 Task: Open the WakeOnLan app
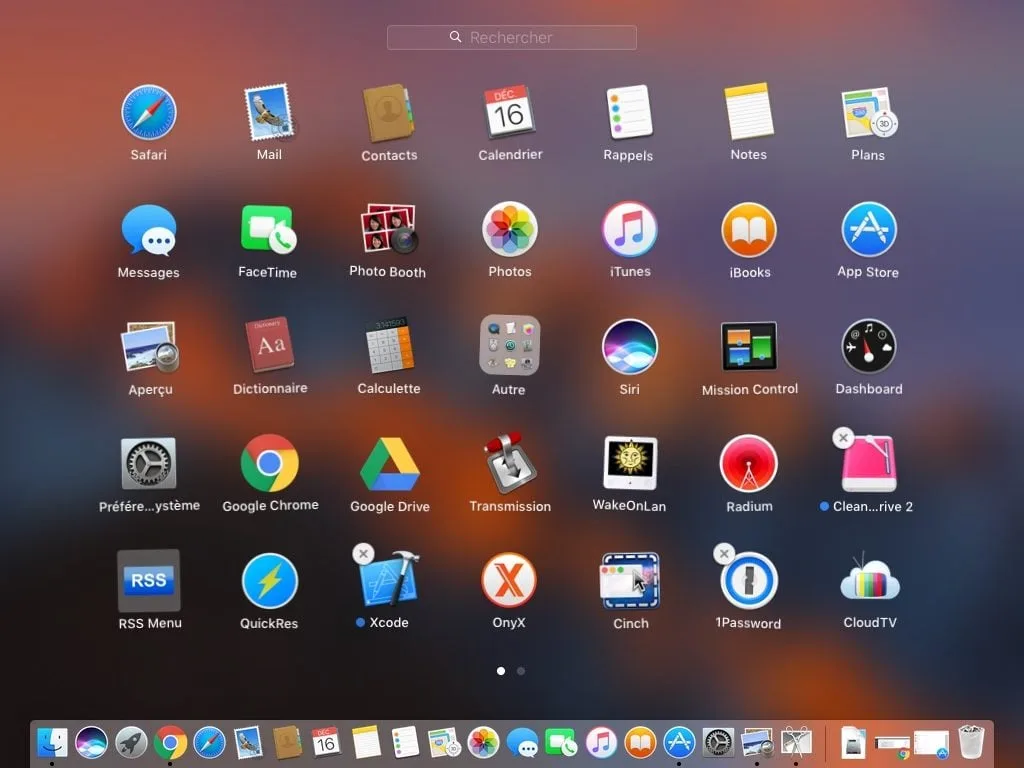pos(630,463)
